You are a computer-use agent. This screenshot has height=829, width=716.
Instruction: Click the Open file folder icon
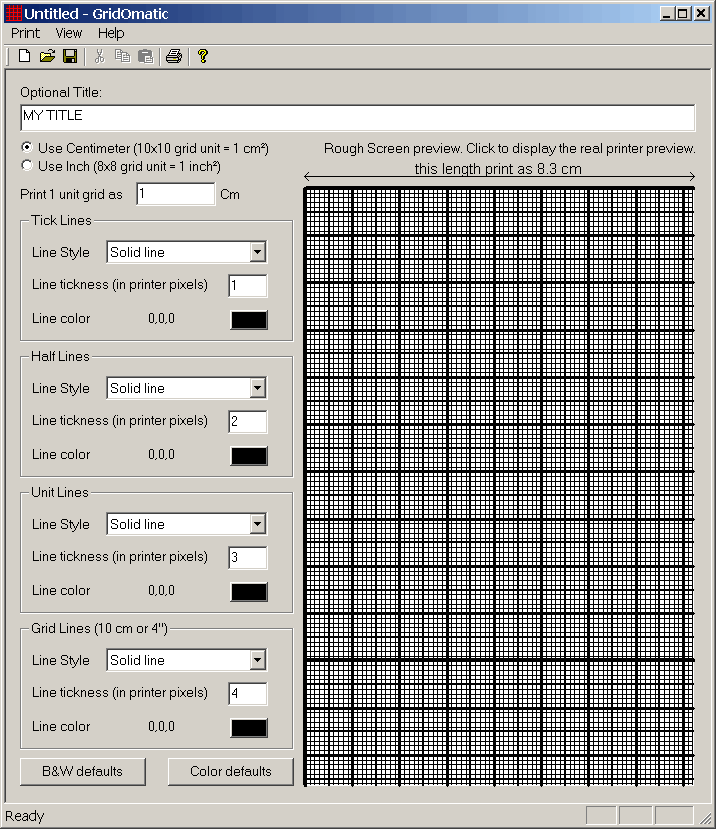point(47,56)
